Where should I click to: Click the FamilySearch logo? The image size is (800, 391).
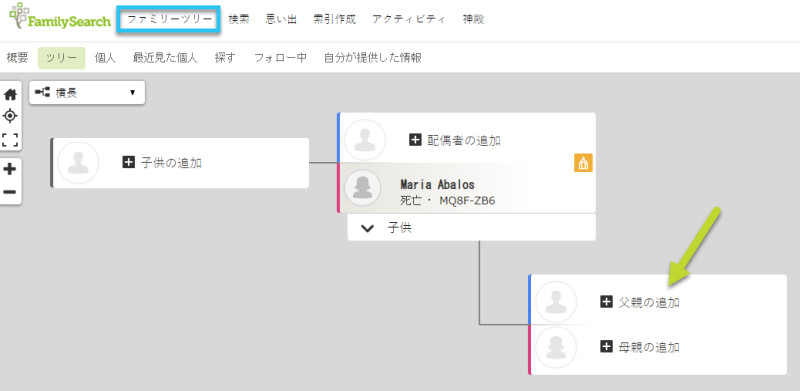[60, 17]
